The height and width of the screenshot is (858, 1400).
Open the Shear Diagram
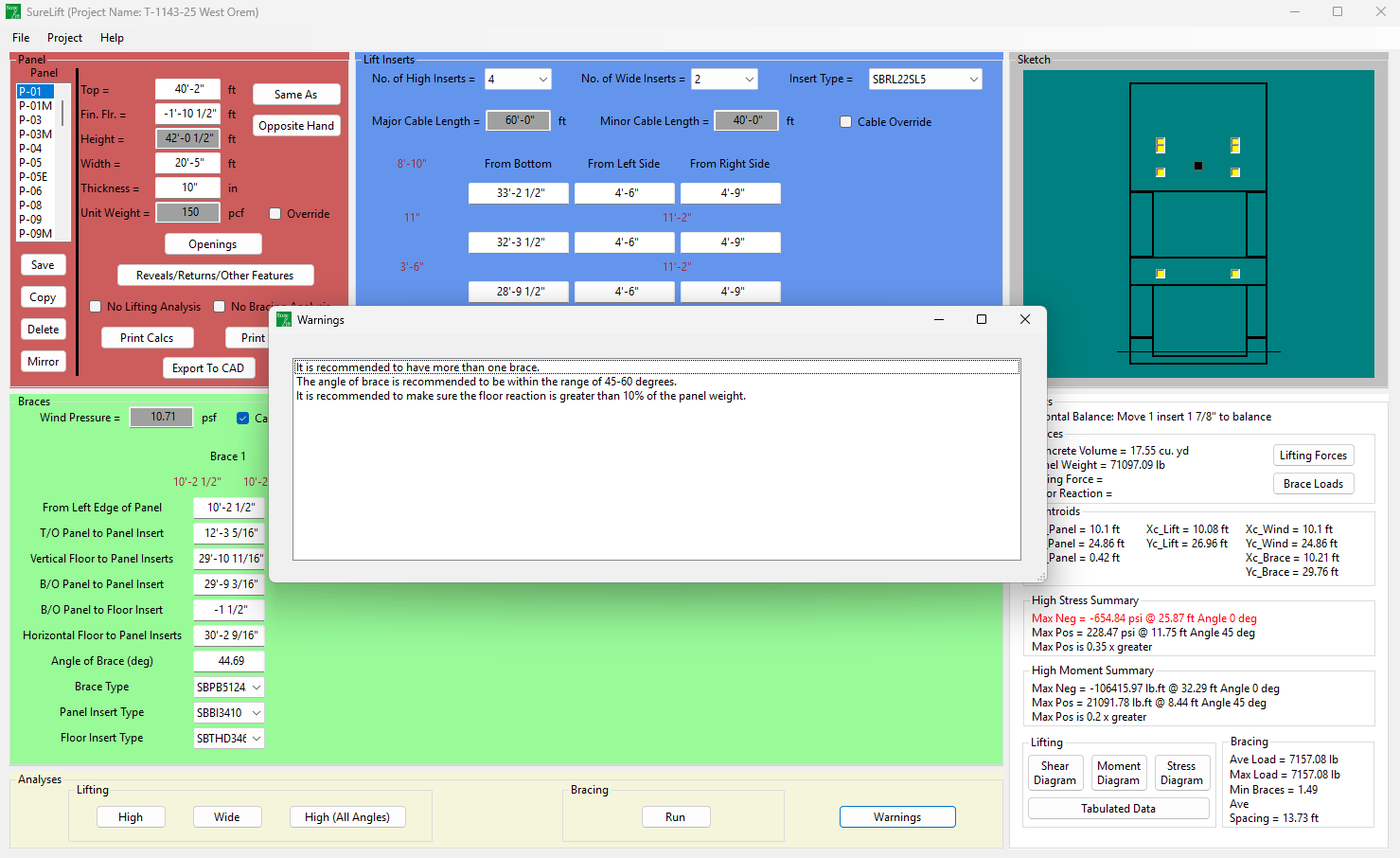tap(1054, 773)
